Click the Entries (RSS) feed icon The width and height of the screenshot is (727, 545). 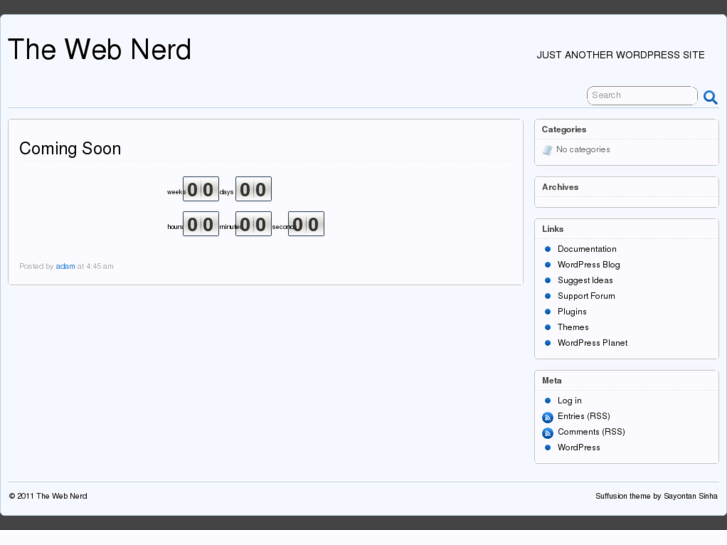pos(548,417)
